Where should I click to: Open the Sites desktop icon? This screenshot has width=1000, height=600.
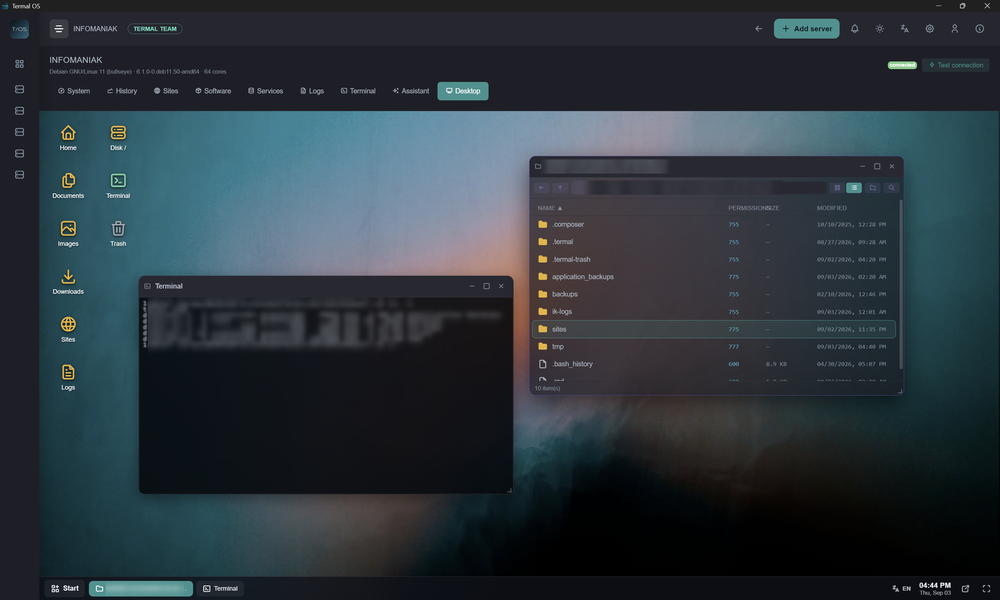(x=68, y=329)
